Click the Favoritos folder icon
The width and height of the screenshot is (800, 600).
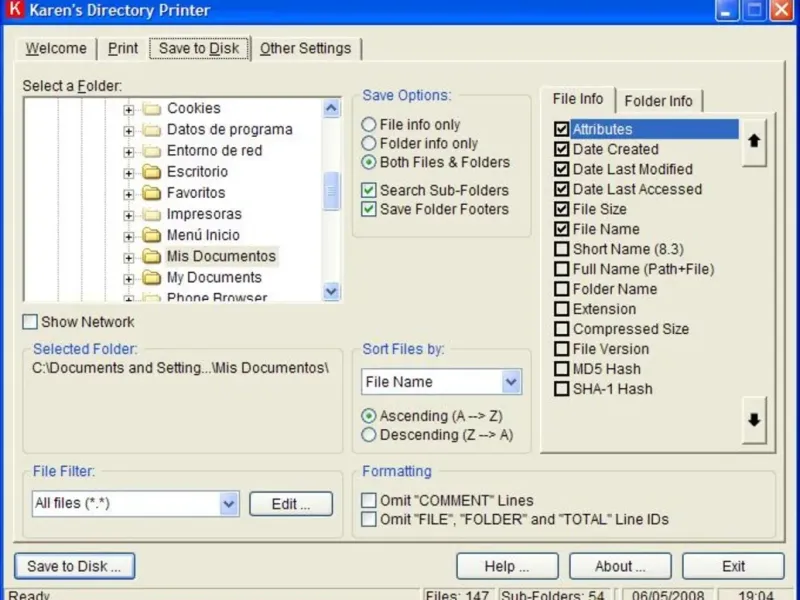[x=152, y=193]
